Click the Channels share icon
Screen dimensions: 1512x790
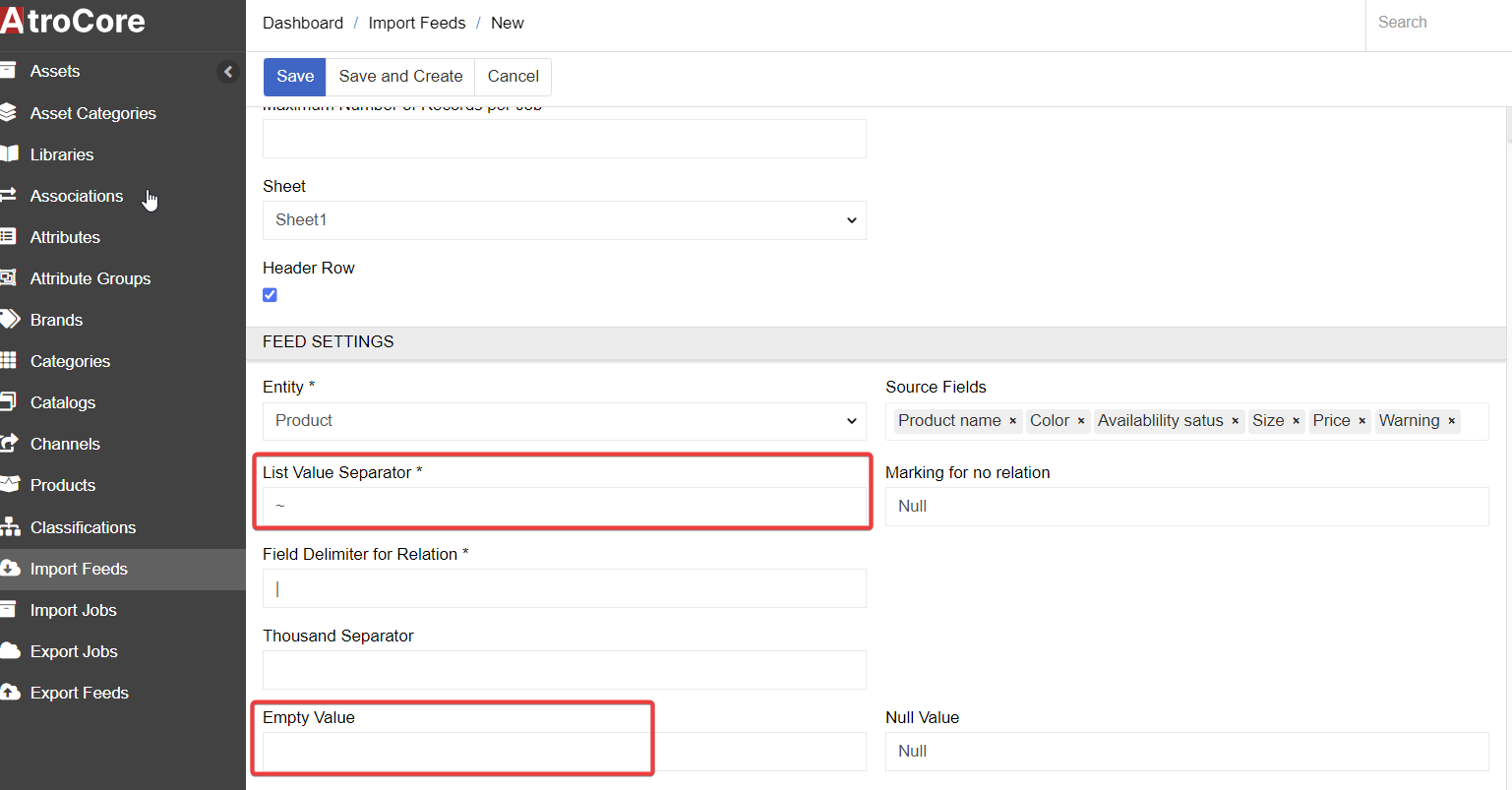pos(9,444)
